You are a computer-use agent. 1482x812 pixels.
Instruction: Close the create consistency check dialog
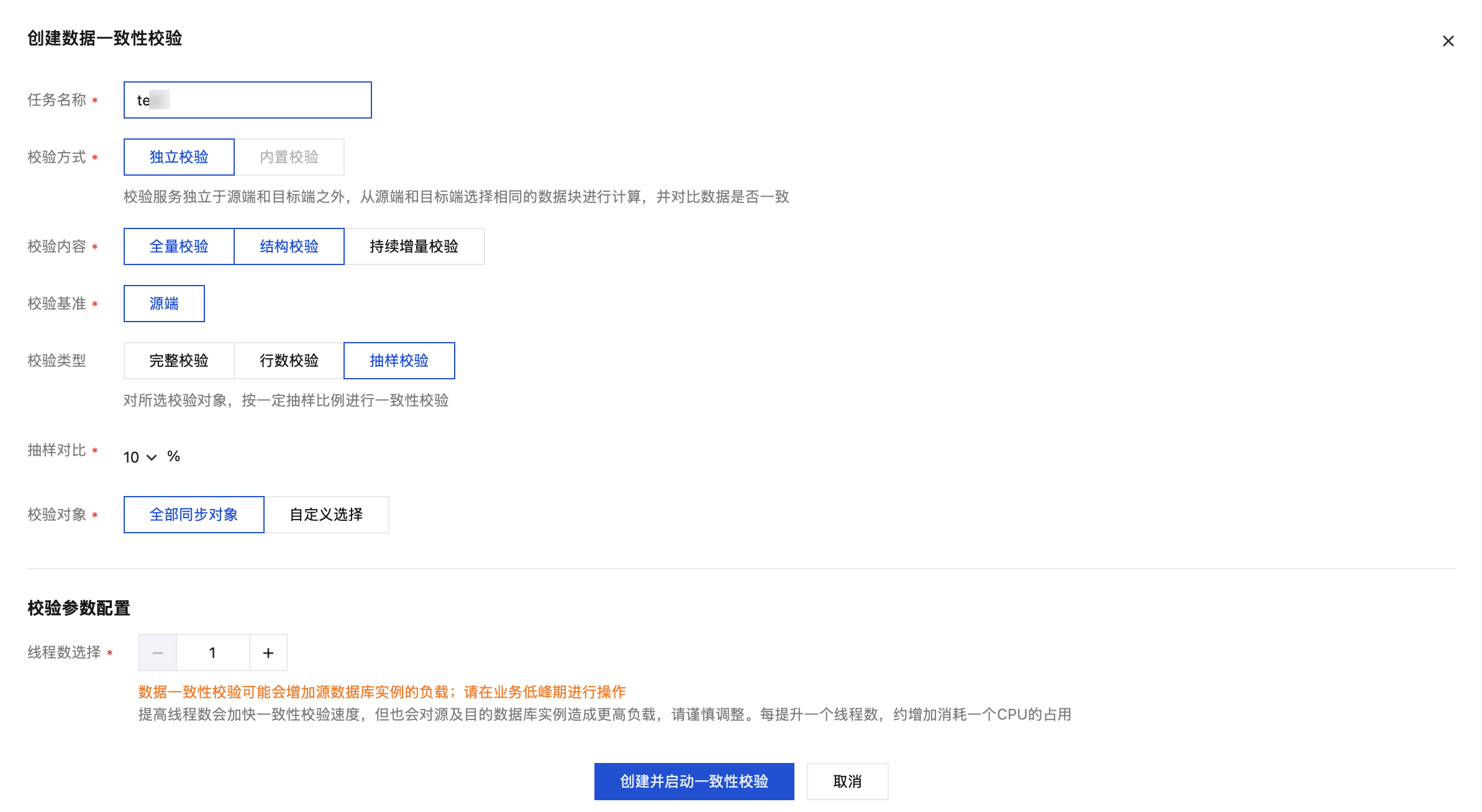[1448, 41]
